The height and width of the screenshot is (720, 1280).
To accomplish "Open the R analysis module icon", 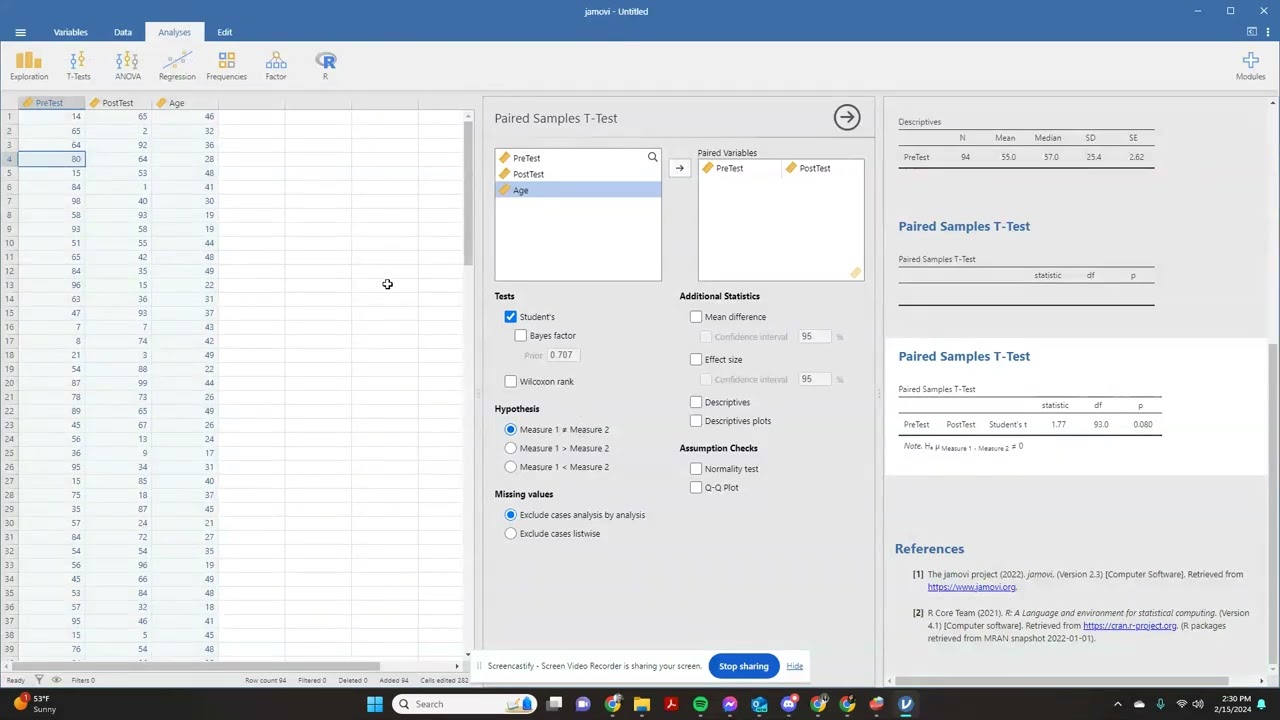I will [x=325, y=66].
